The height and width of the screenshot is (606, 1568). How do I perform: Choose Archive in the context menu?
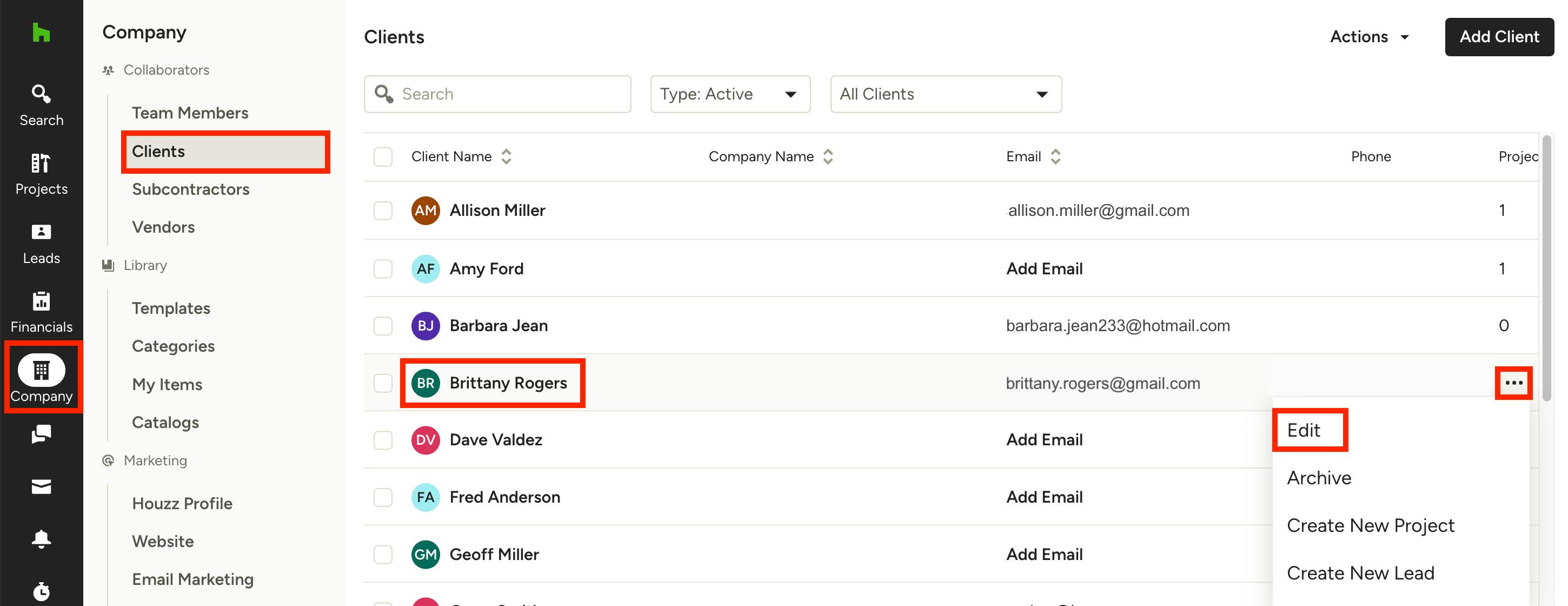1318,477
